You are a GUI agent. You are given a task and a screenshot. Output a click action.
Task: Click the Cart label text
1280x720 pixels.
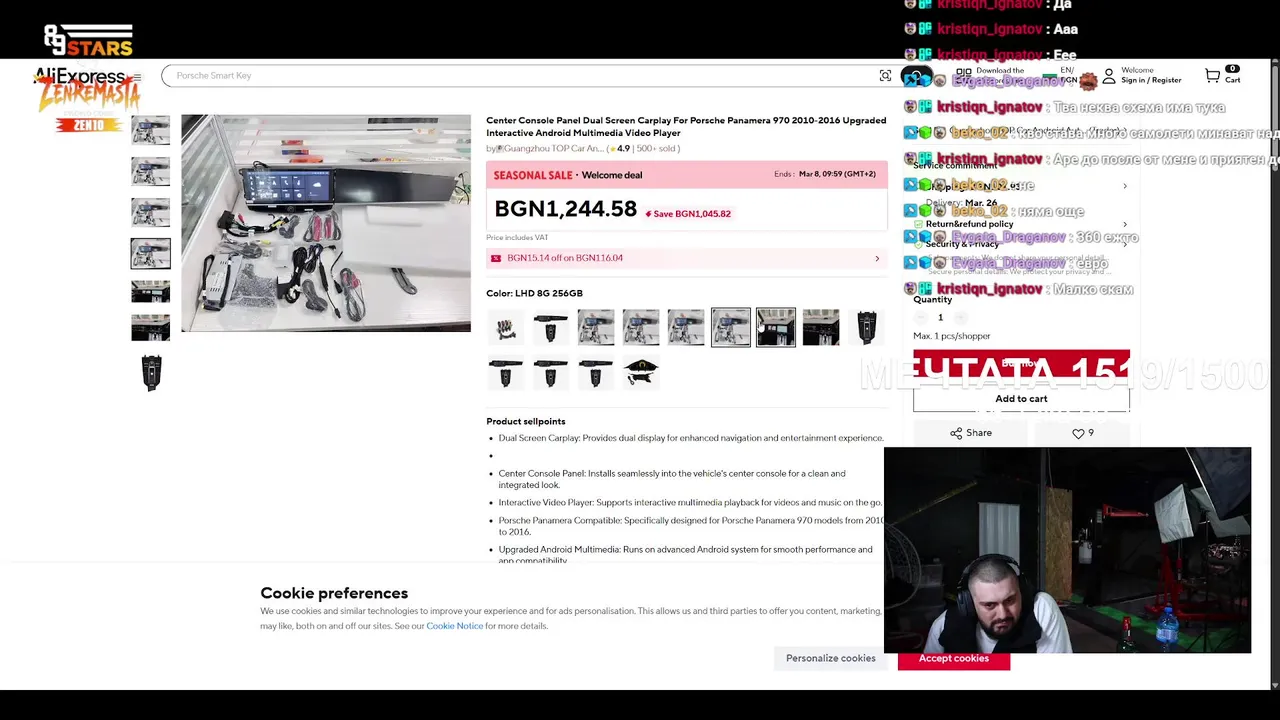click(x=1232, y=80)
